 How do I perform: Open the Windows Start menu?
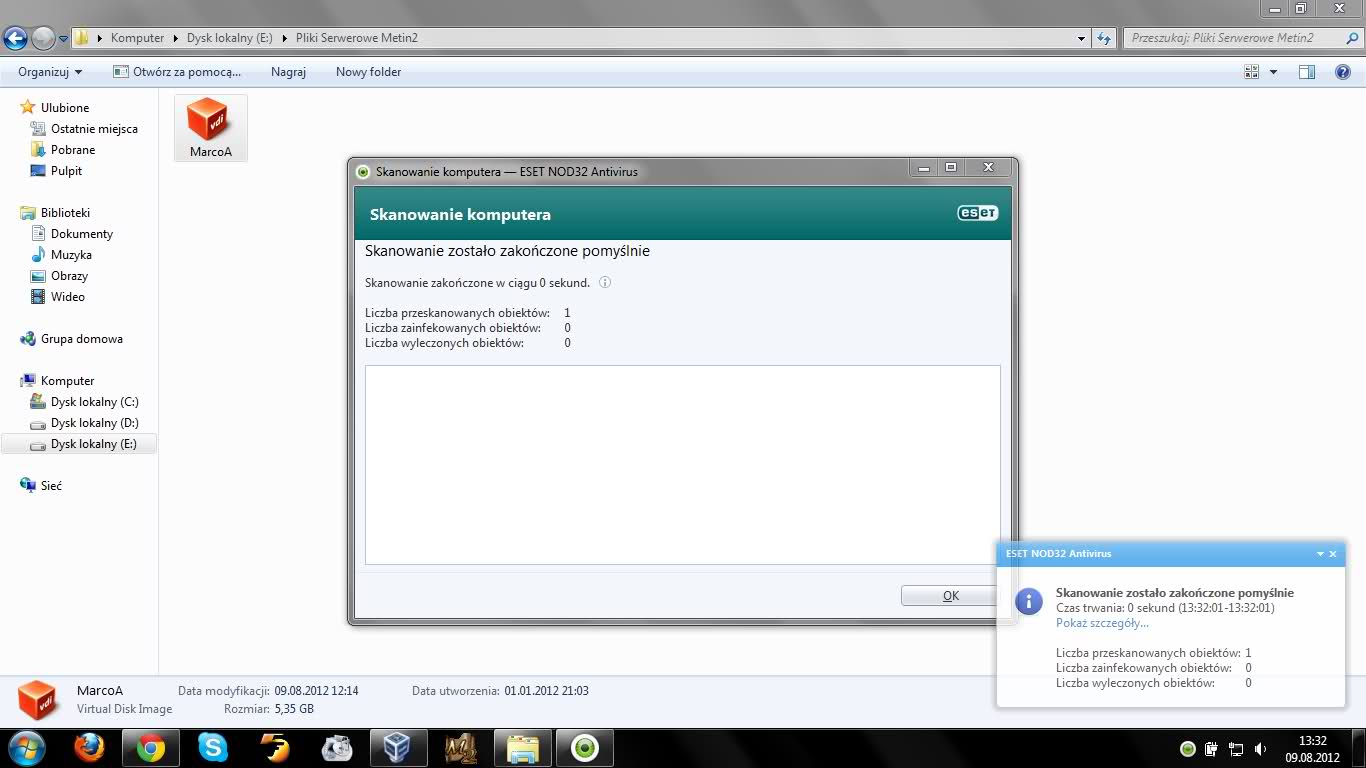(25, 747)
